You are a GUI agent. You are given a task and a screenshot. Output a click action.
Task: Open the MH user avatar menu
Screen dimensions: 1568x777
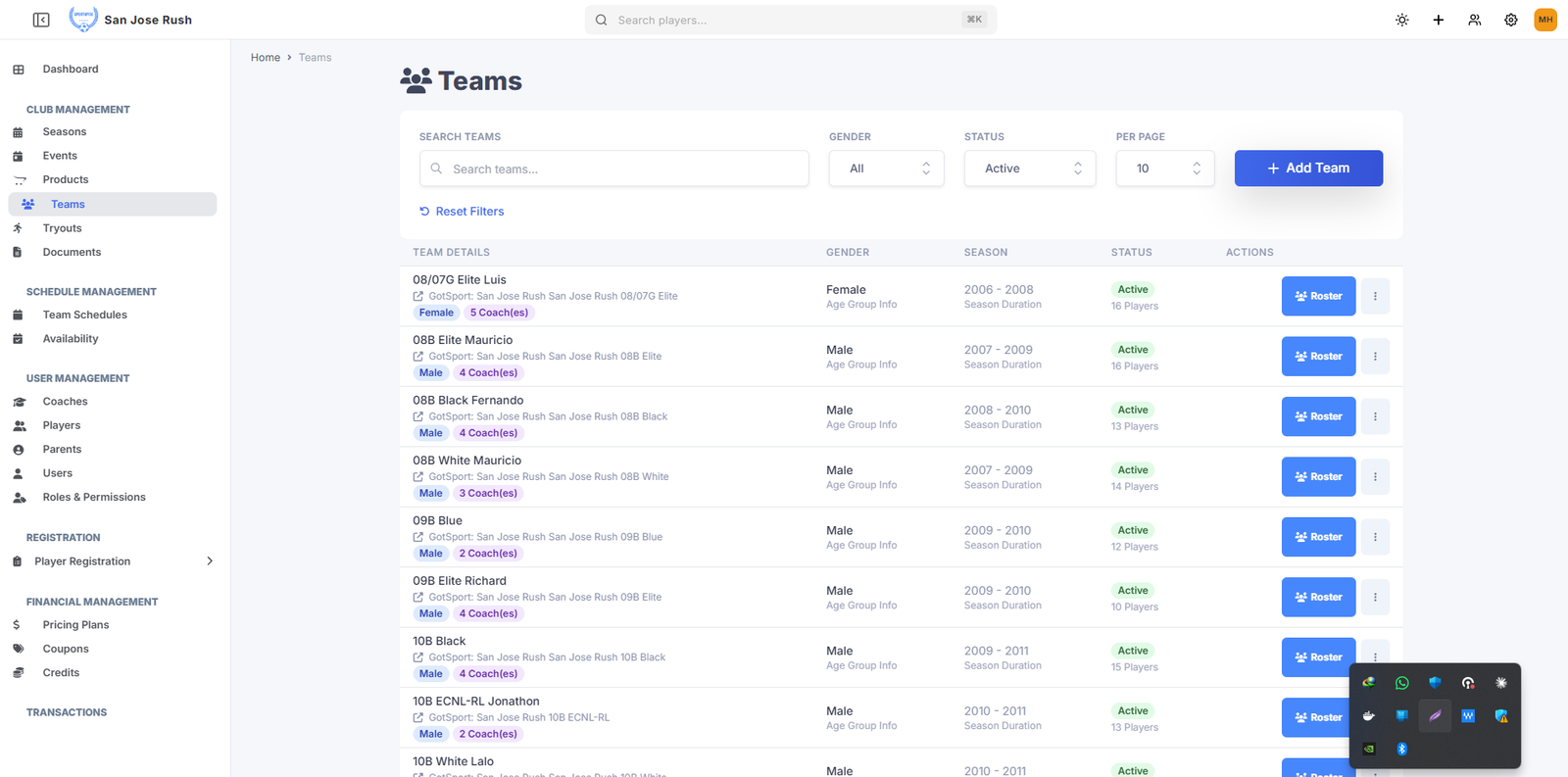(1545, 20)
